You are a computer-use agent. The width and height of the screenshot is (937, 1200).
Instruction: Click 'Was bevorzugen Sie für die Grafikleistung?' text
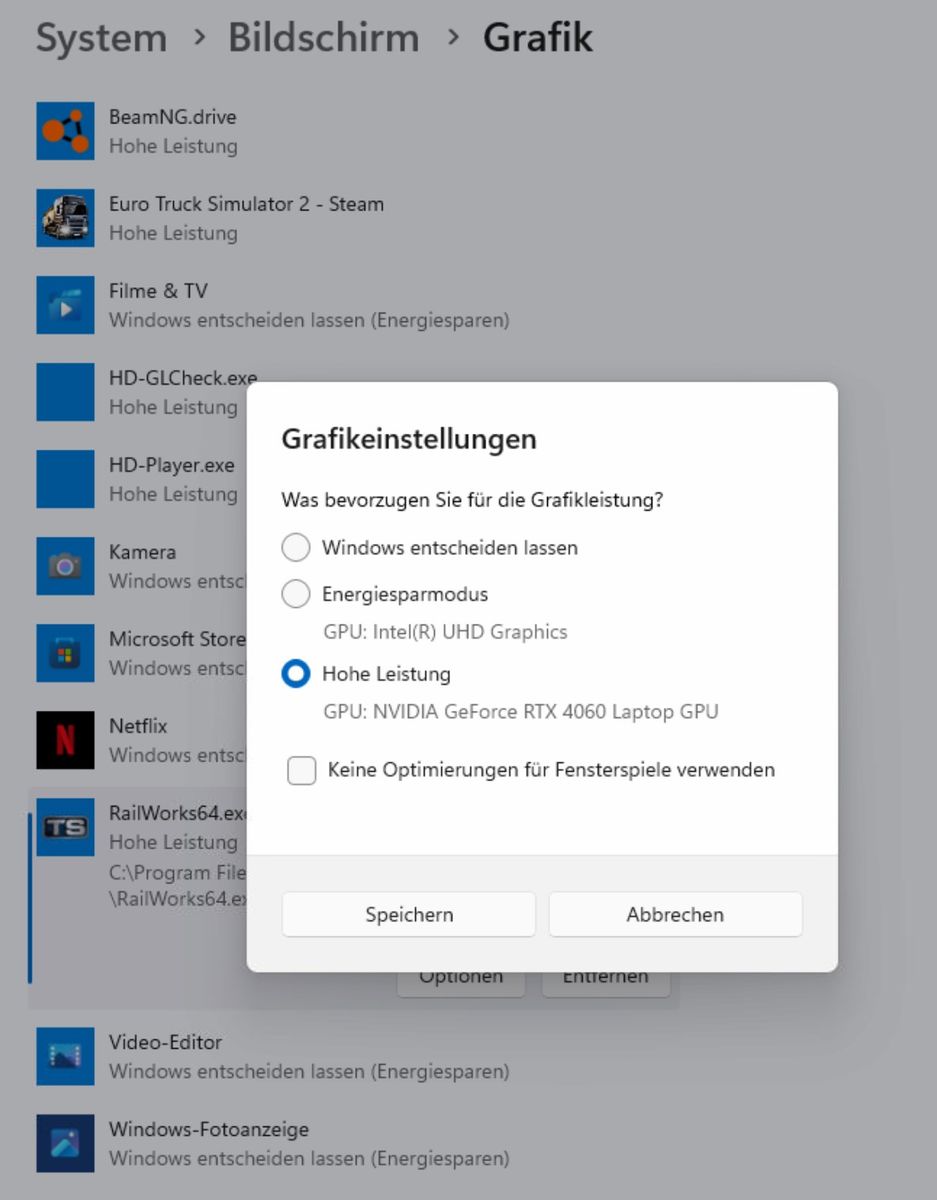tap(472, 499)
